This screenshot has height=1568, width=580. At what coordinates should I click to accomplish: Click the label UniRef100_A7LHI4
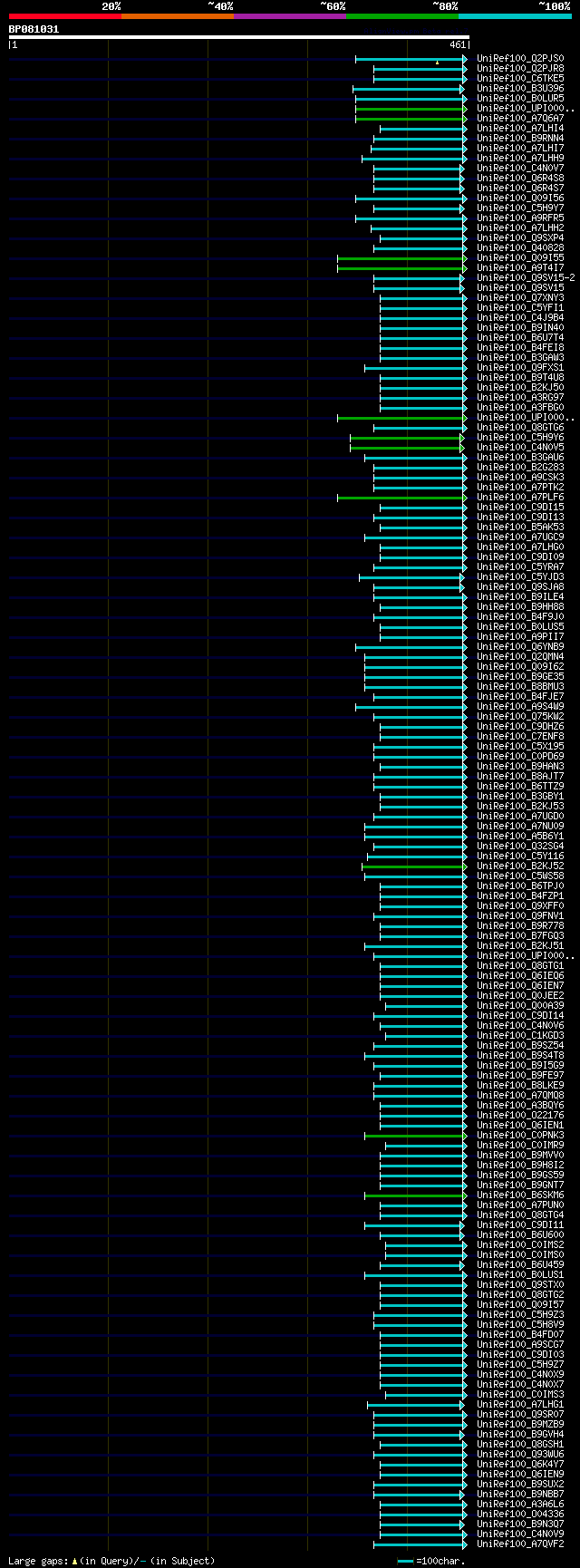point(520,128)
